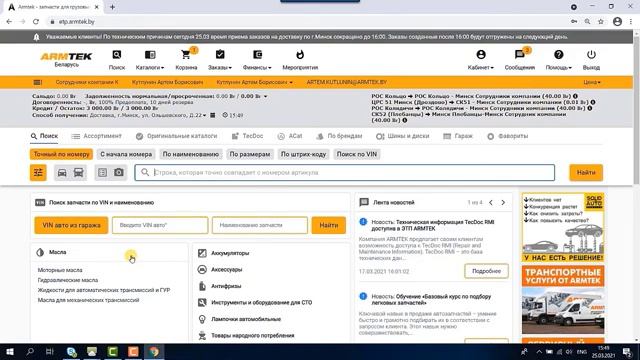Switch to the TecDoc tab

click(x=247, y=136)
